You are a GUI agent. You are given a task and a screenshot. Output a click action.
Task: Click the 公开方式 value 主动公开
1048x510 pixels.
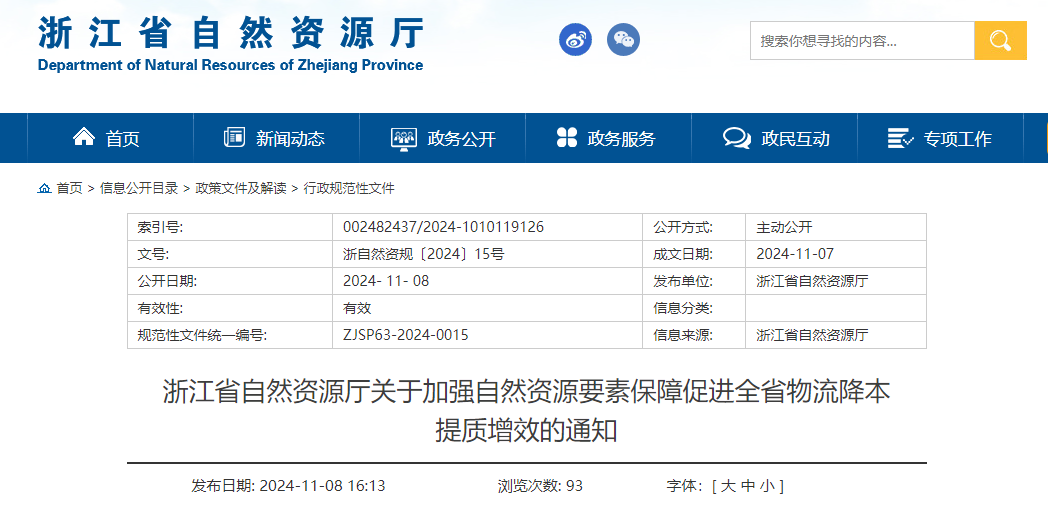(x=784, y=227)
